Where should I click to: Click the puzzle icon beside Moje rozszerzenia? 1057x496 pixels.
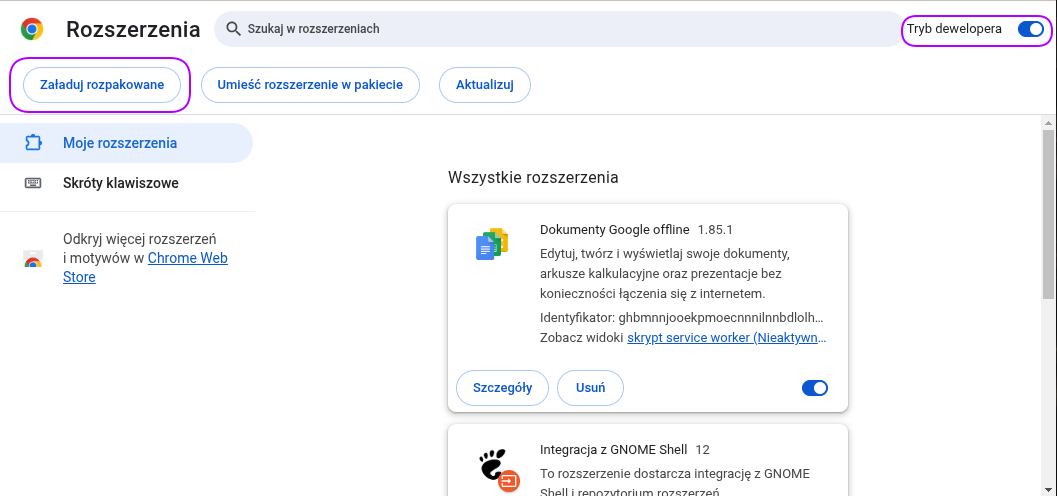[x=33, y=143]
